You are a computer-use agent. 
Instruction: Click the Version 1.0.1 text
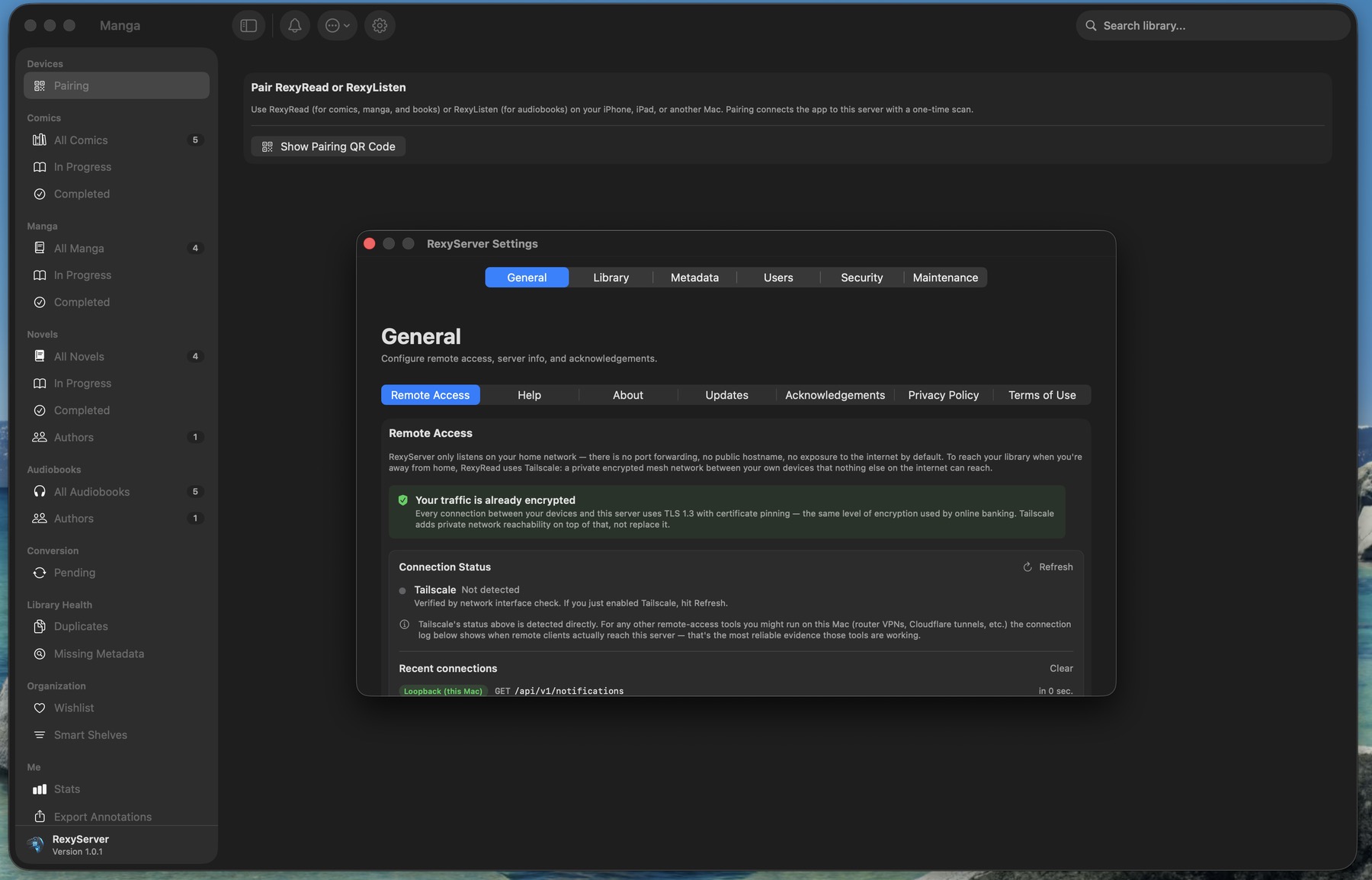[x=77, y=852]
